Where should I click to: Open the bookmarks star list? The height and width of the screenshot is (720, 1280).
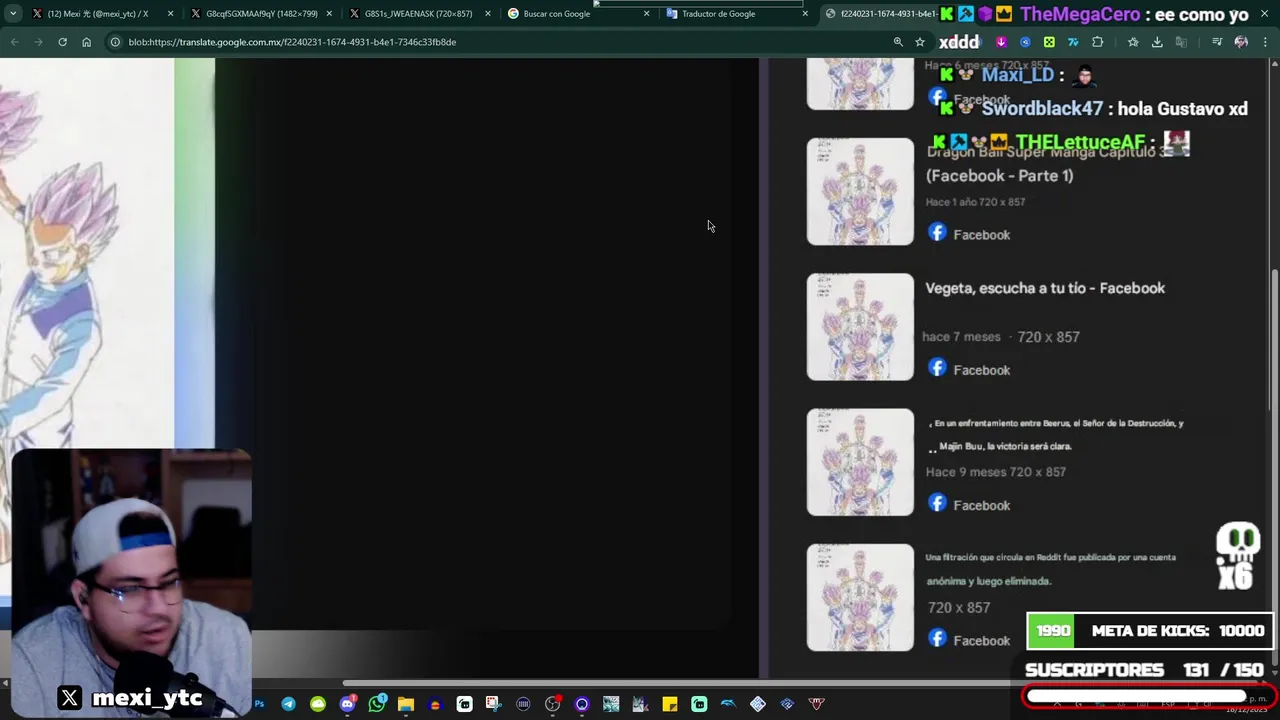coord(1133,42)
